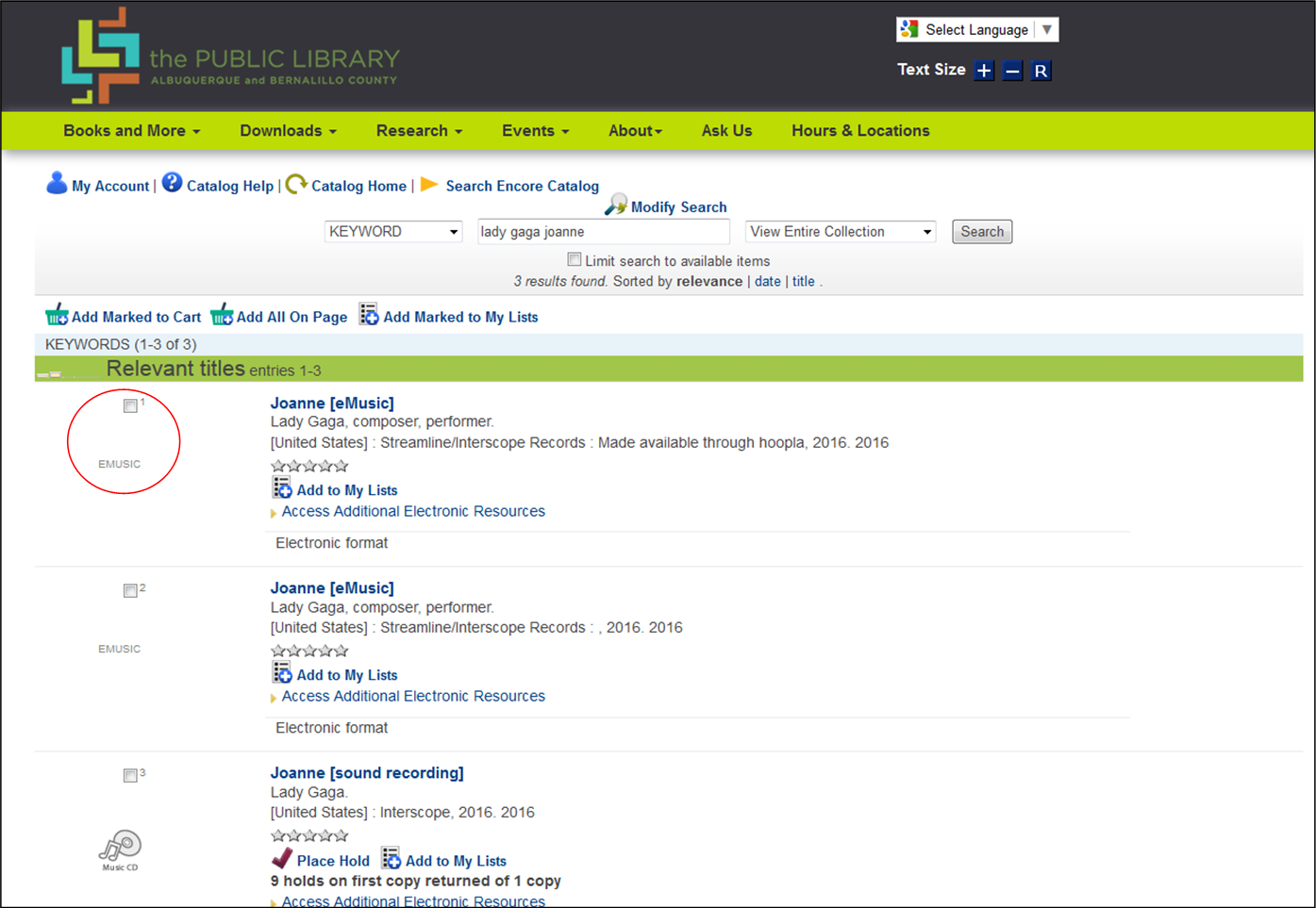This screenshot has height=908, width=1316.
Task: Check Limit search to available items
Action: [574, 259]
